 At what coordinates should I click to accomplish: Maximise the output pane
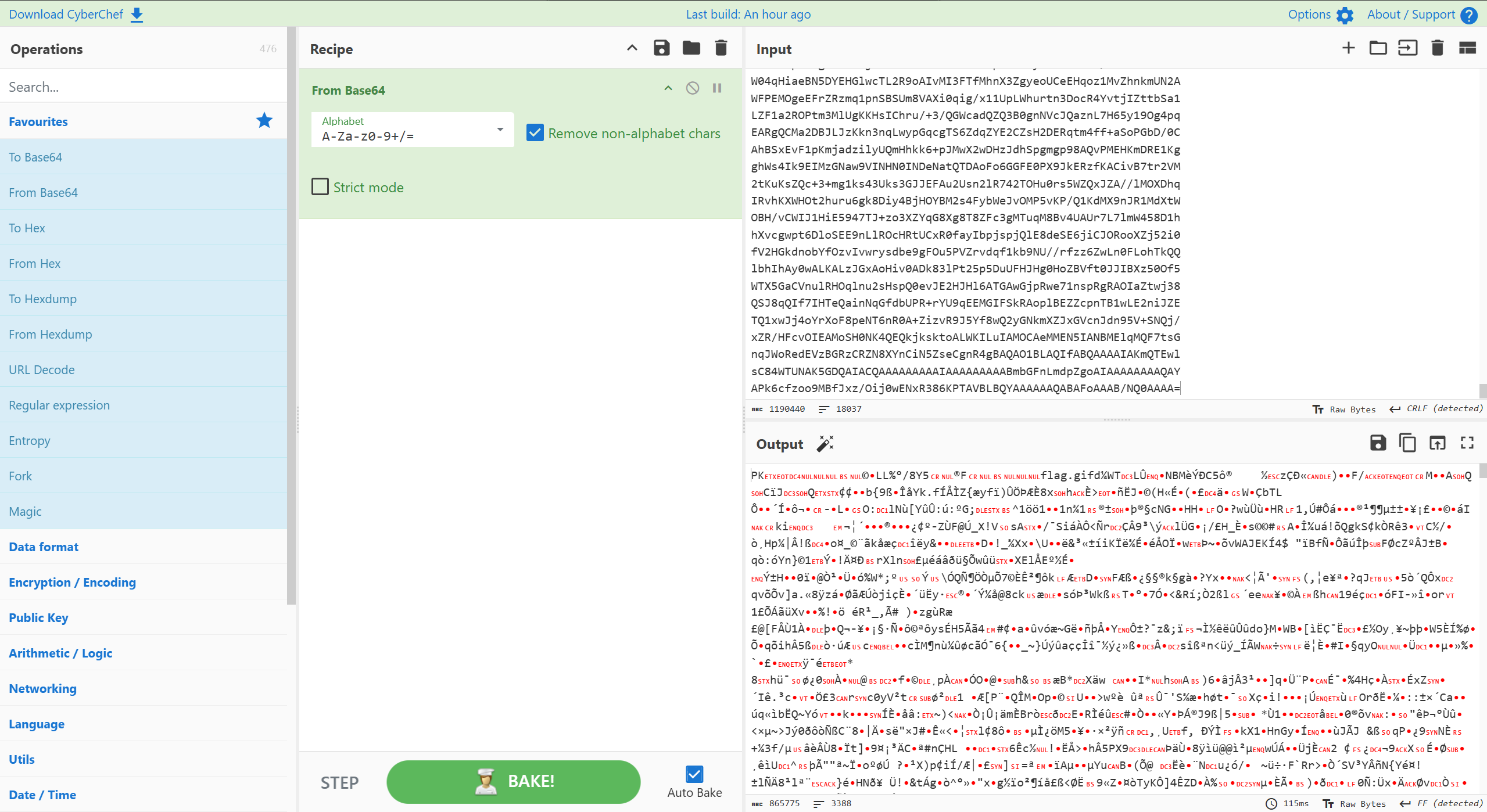[1467, 443]
